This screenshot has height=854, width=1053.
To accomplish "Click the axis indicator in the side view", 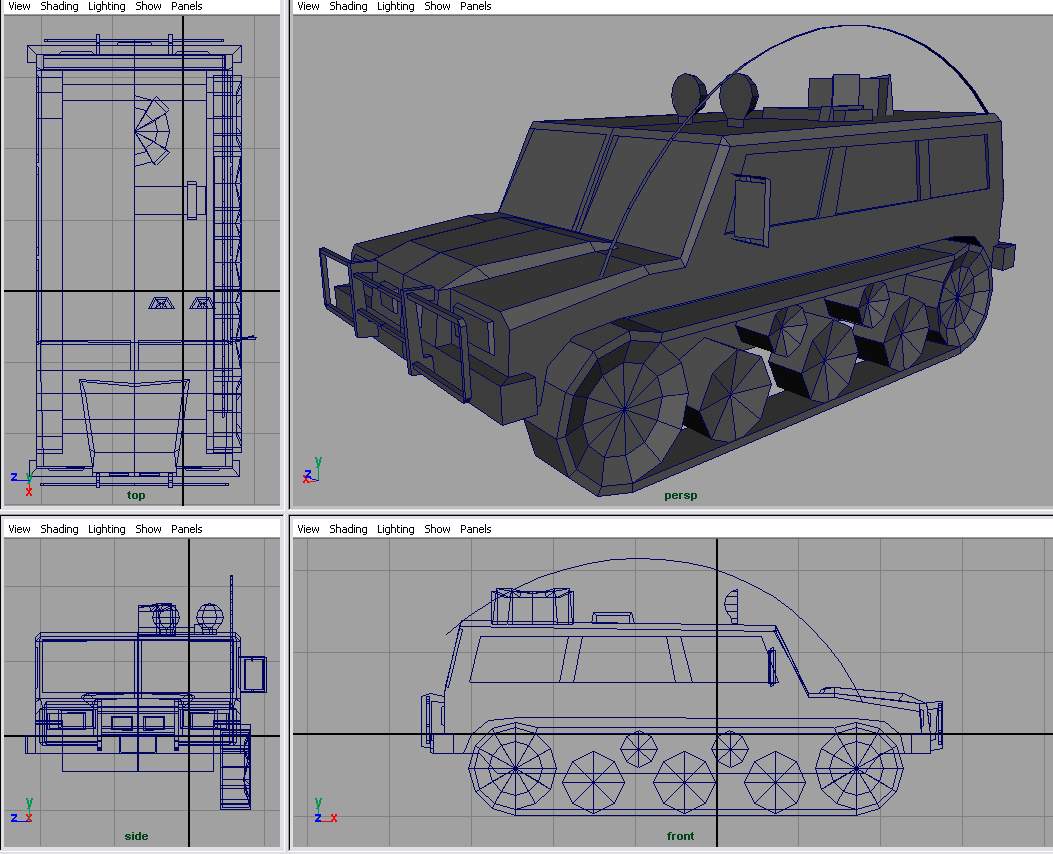I will [21, 811].
